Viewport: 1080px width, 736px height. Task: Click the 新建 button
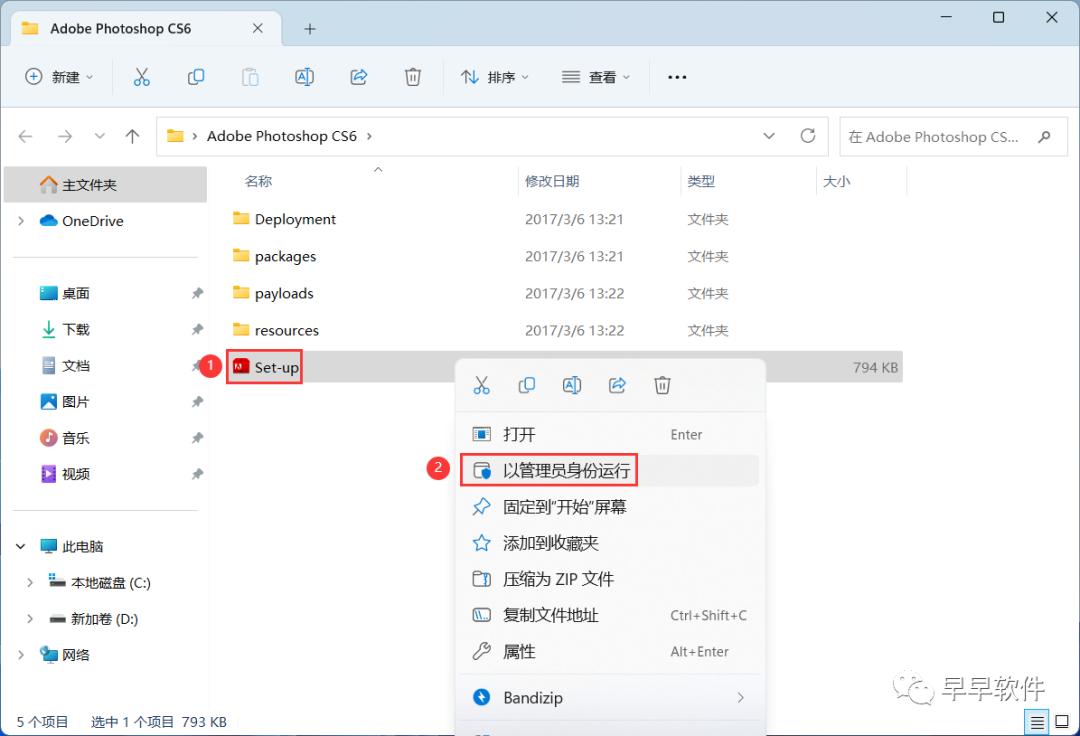click(58, 77)
